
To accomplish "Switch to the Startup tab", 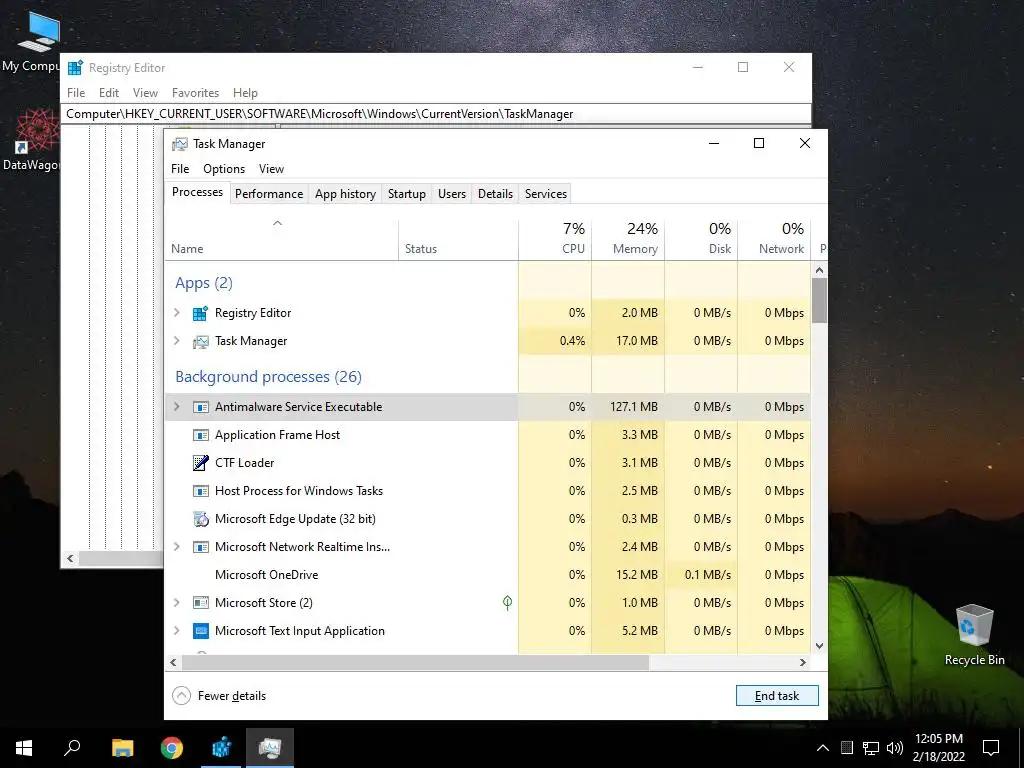I will tap(407, 194).
